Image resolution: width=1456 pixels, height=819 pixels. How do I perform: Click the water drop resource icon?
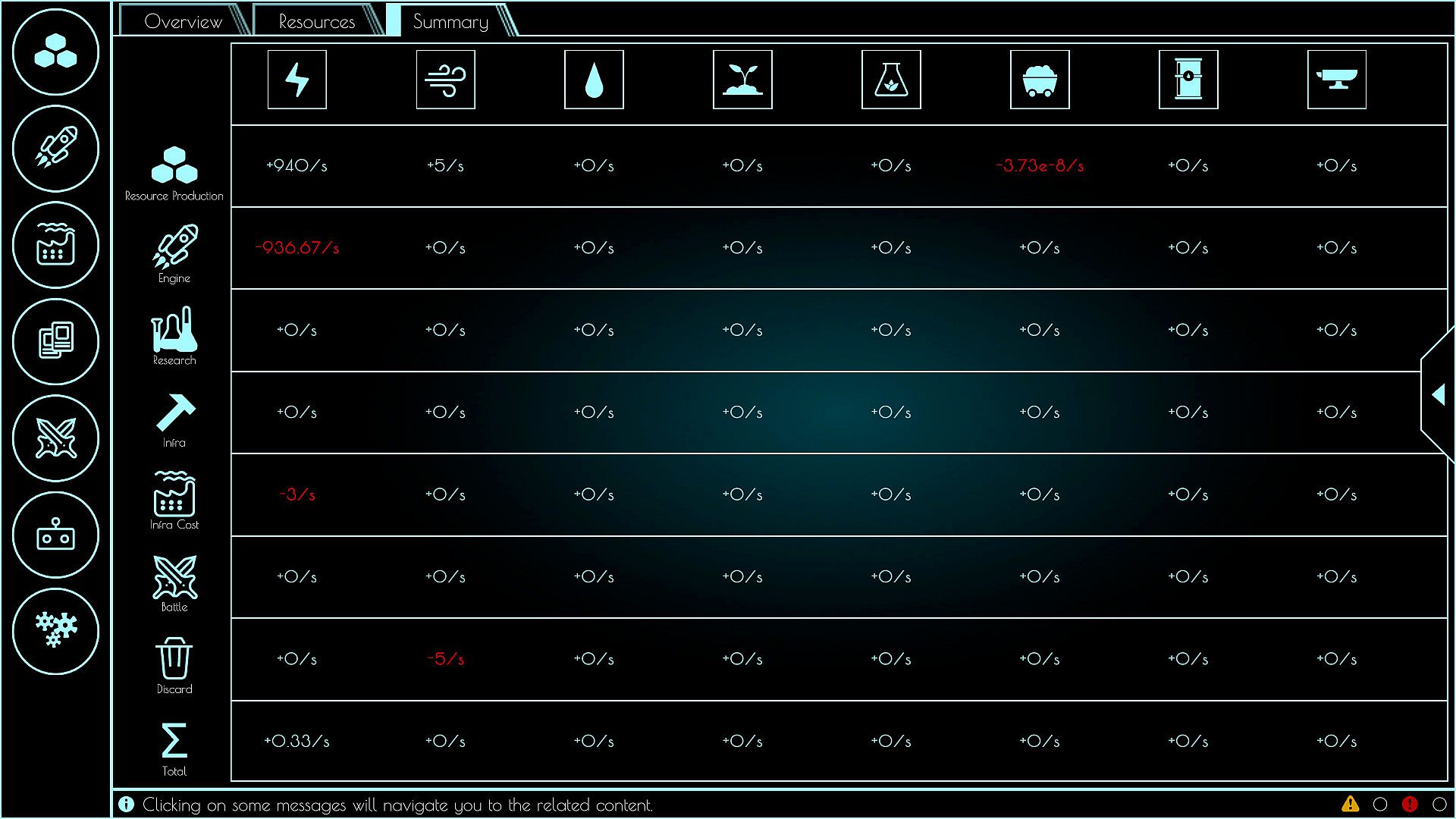pyautogui.click(x=594, y=80)
